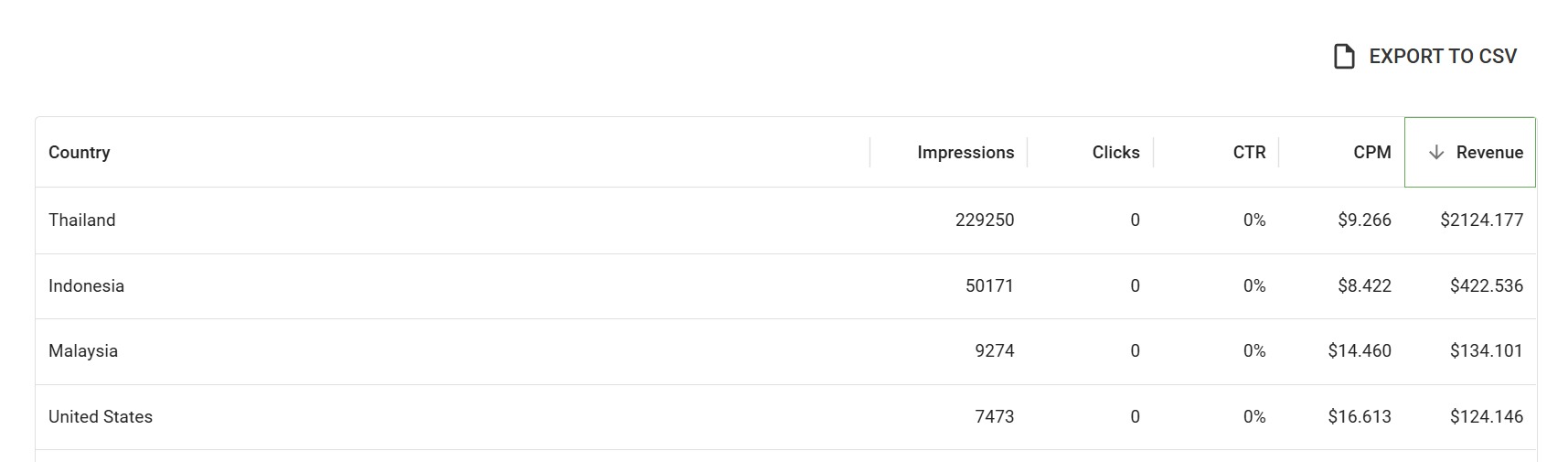Click Thailand revenue value $2124.177

click(1481, 220)
